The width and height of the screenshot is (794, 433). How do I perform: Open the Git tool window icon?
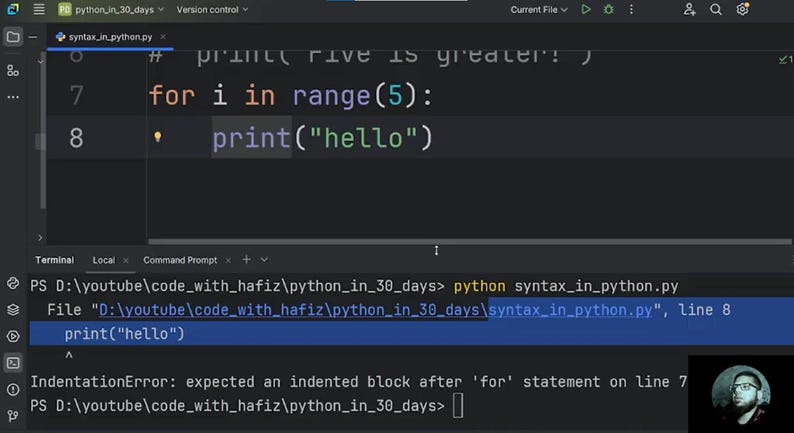coord(13,416)
